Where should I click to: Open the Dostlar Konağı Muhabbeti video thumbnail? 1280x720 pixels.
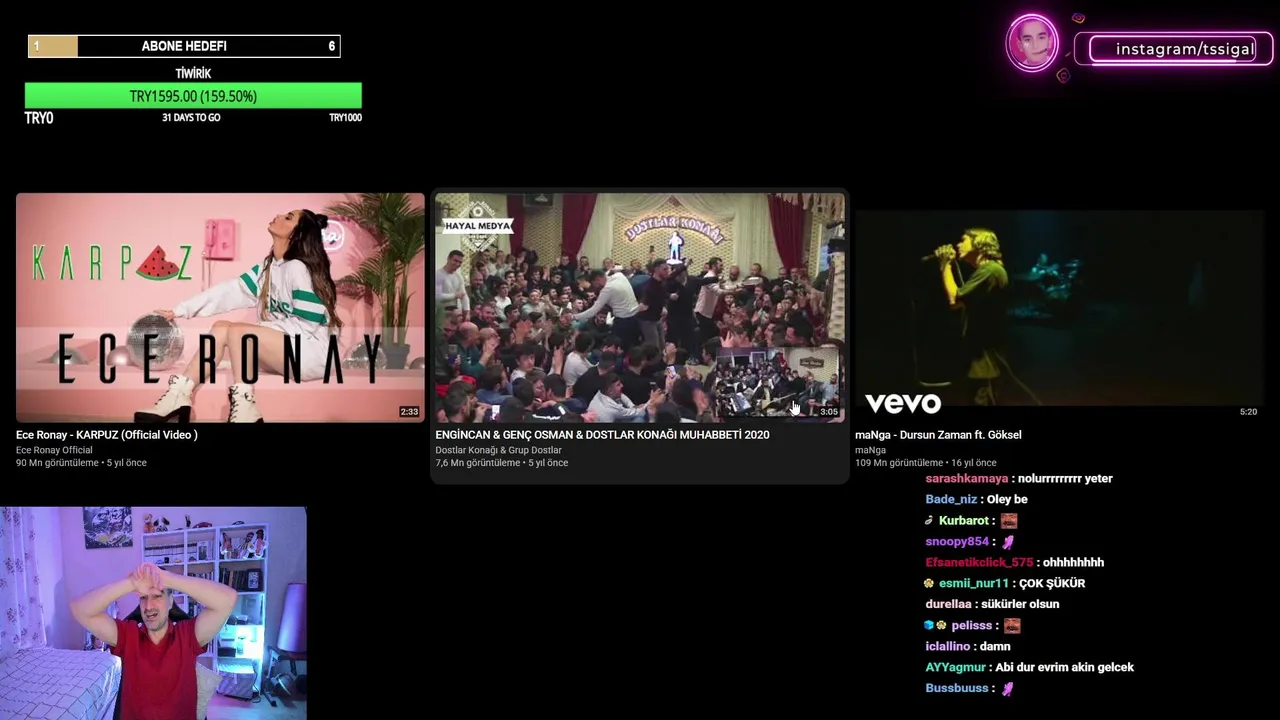click(x=640, y=308)
